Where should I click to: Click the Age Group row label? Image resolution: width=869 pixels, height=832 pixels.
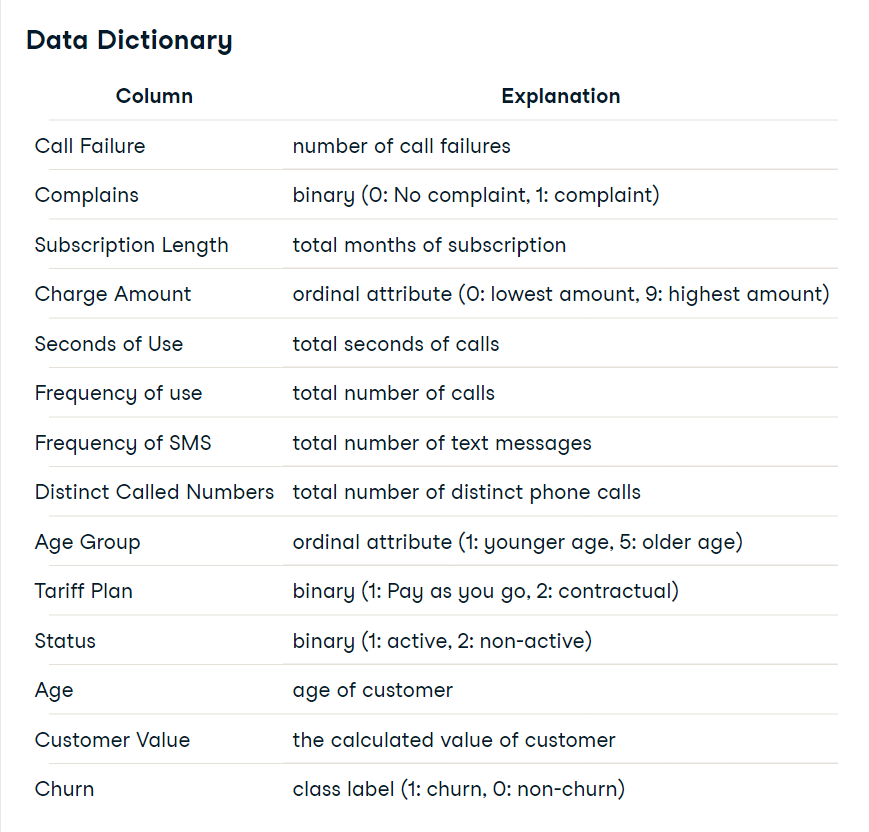point(88,542)
